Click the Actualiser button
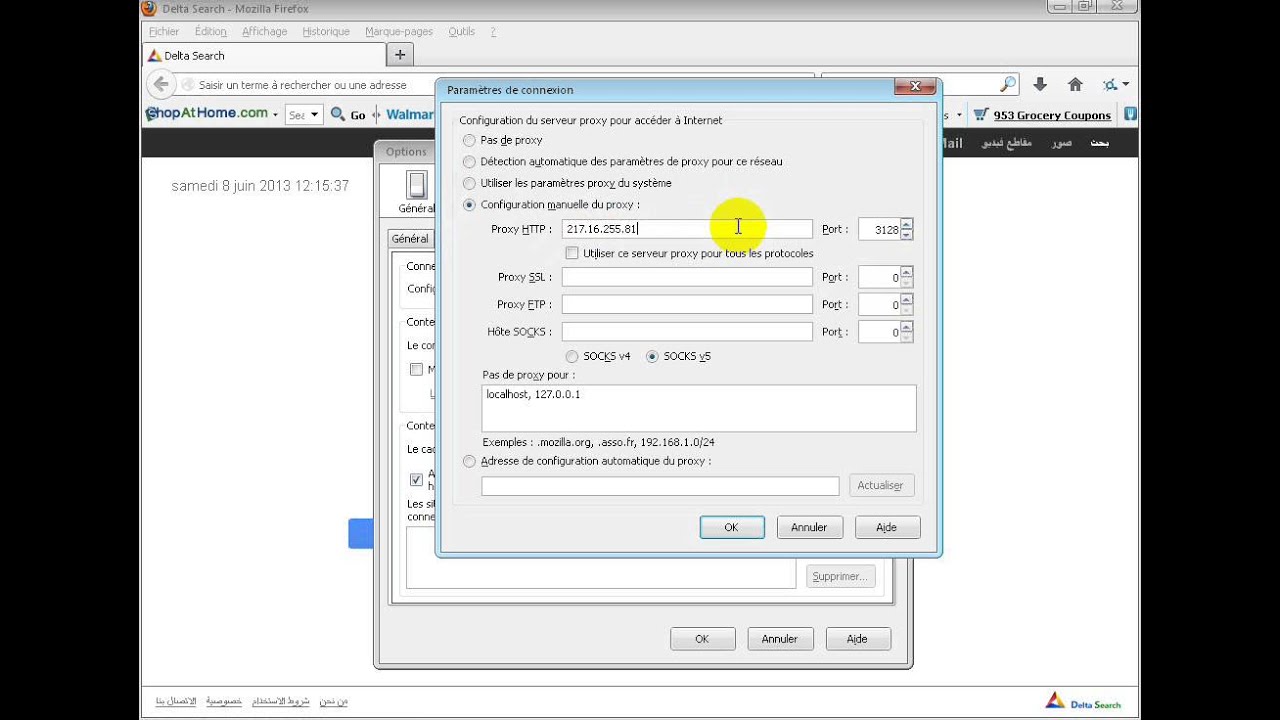Viewport: 1280px width, 720px height. pyautogui.click(x=880, y=485)
